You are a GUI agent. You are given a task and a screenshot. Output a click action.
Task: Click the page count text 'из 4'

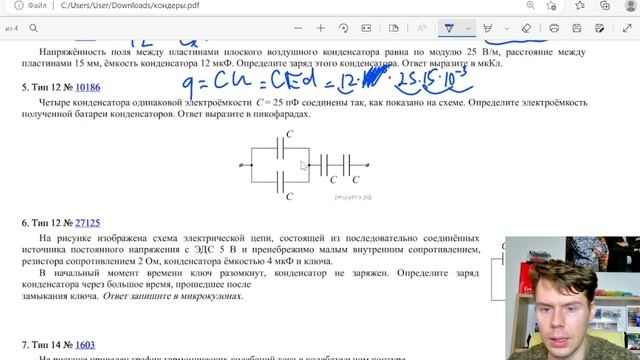click(12, 29)
